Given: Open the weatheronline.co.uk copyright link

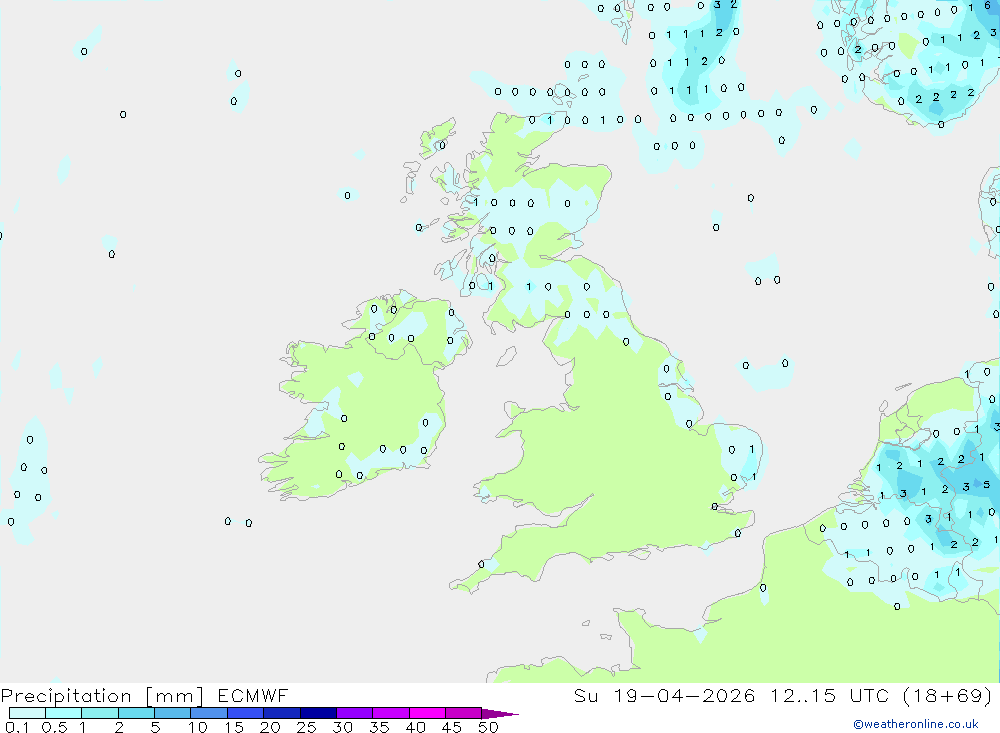Looking at the screenshot, I should [x=916, y=724].
